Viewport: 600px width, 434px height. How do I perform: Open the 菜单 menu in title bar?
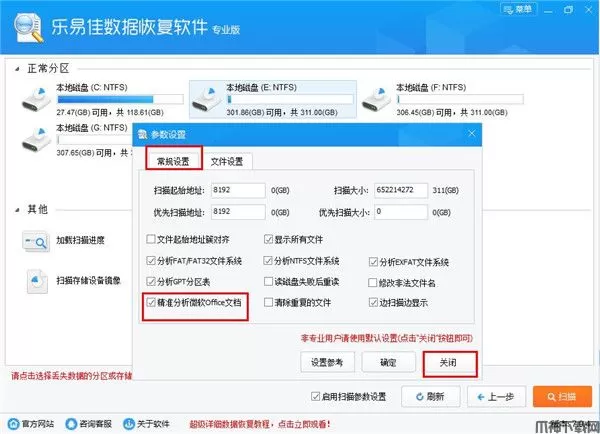518,9
